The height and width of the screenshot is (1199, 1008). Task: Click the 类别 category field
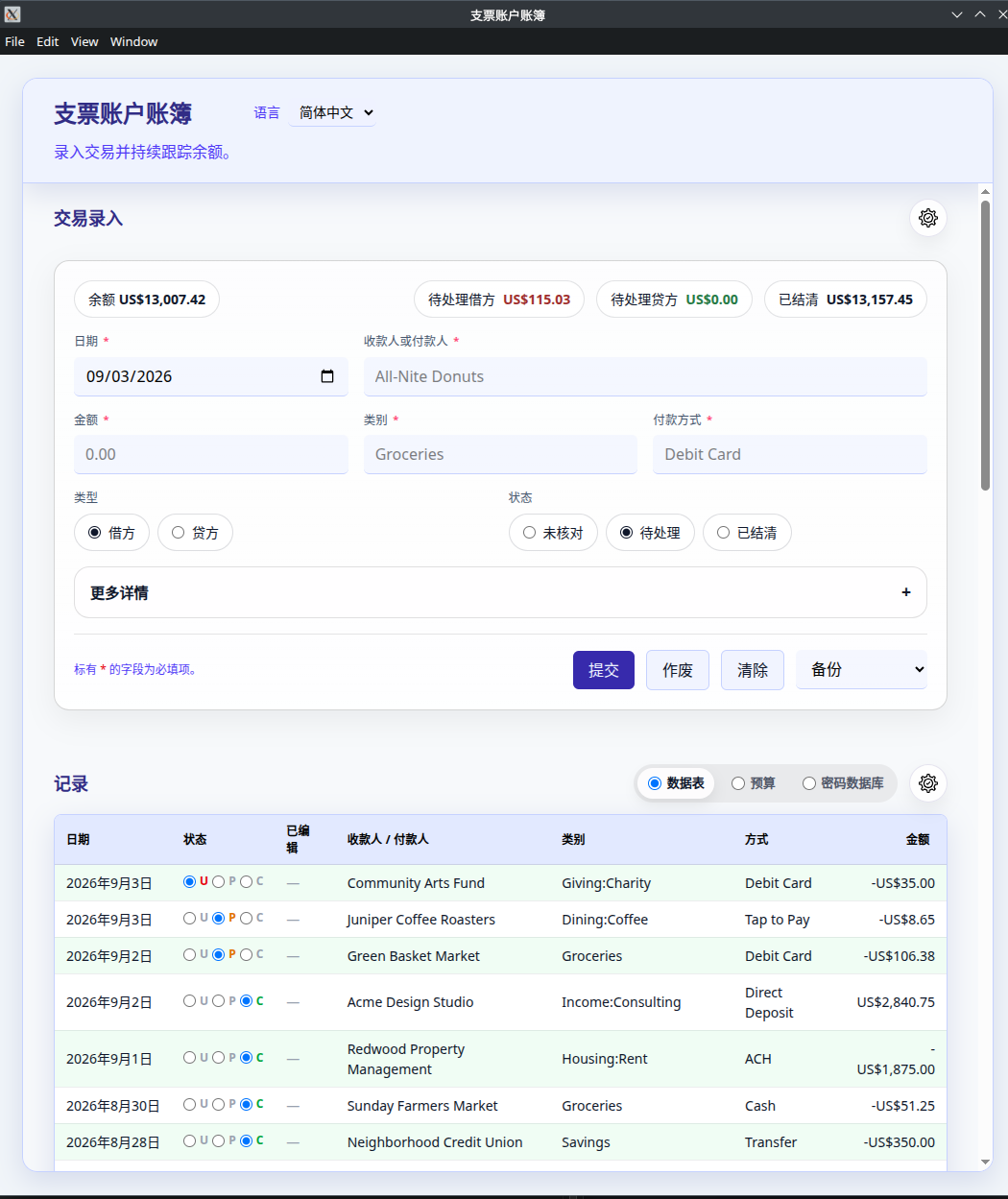coord(500,454)
